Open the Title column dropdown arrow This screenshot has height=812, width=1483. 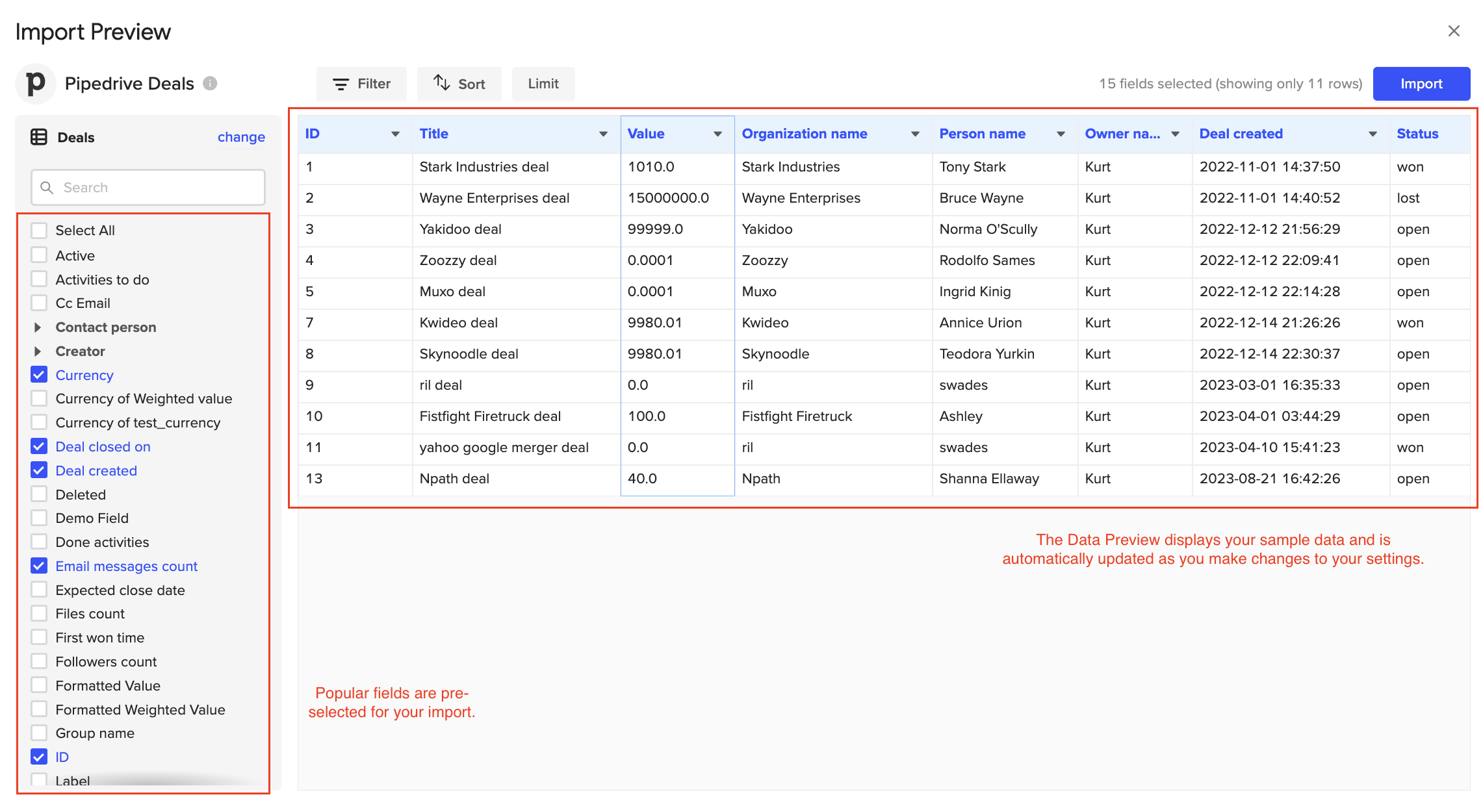pos(603,134)
